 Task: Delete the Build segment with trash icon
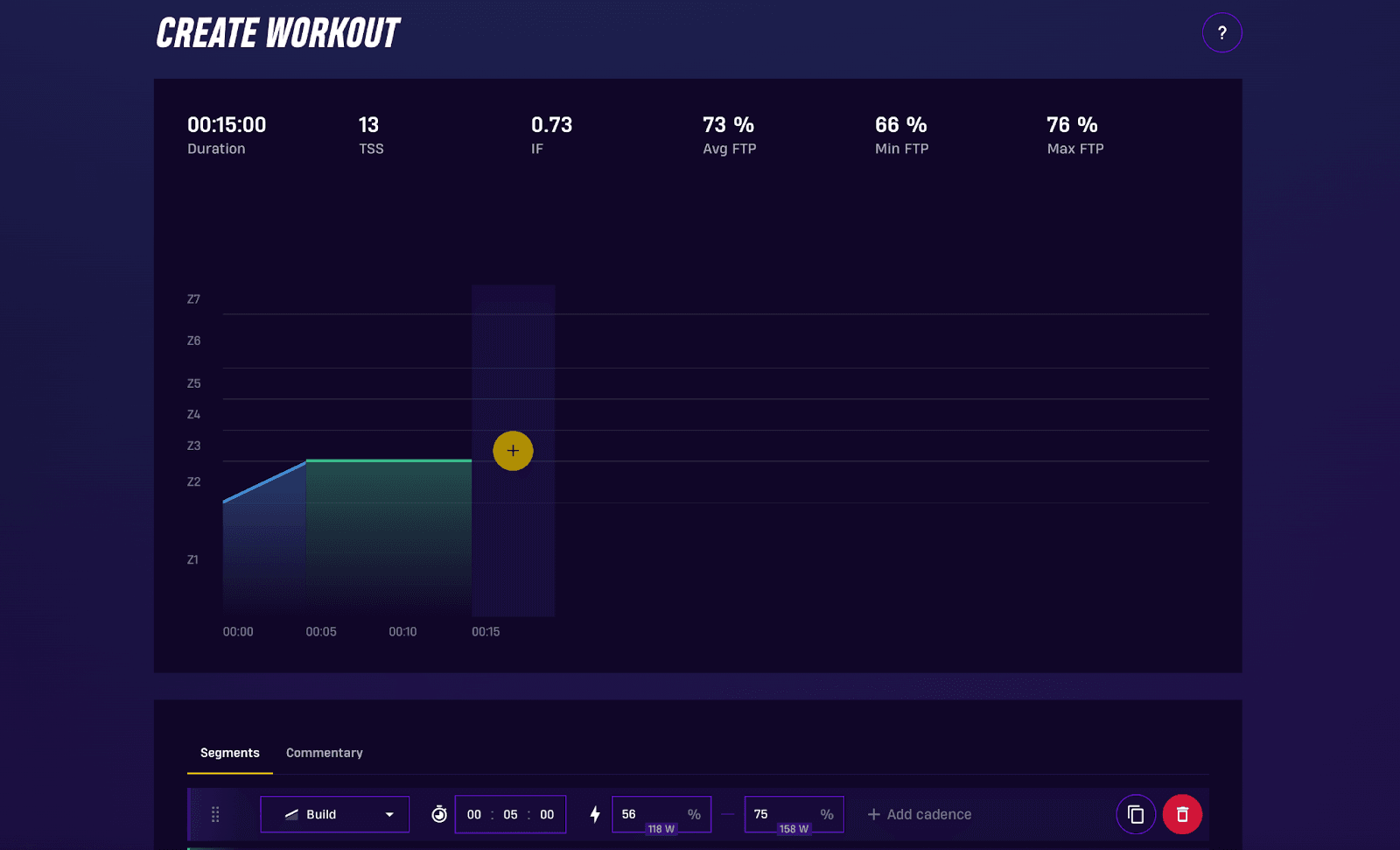(x=1182, y=814)
